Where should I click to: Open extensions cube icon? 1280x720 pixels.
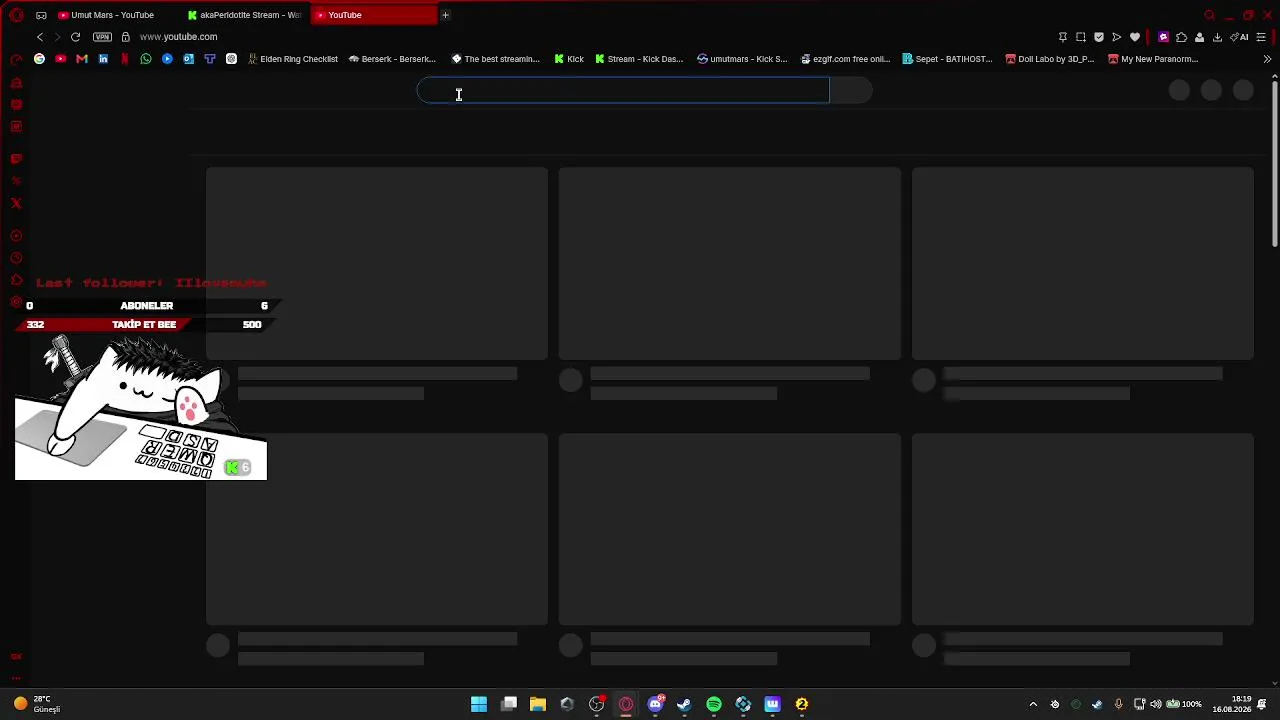1181,37
